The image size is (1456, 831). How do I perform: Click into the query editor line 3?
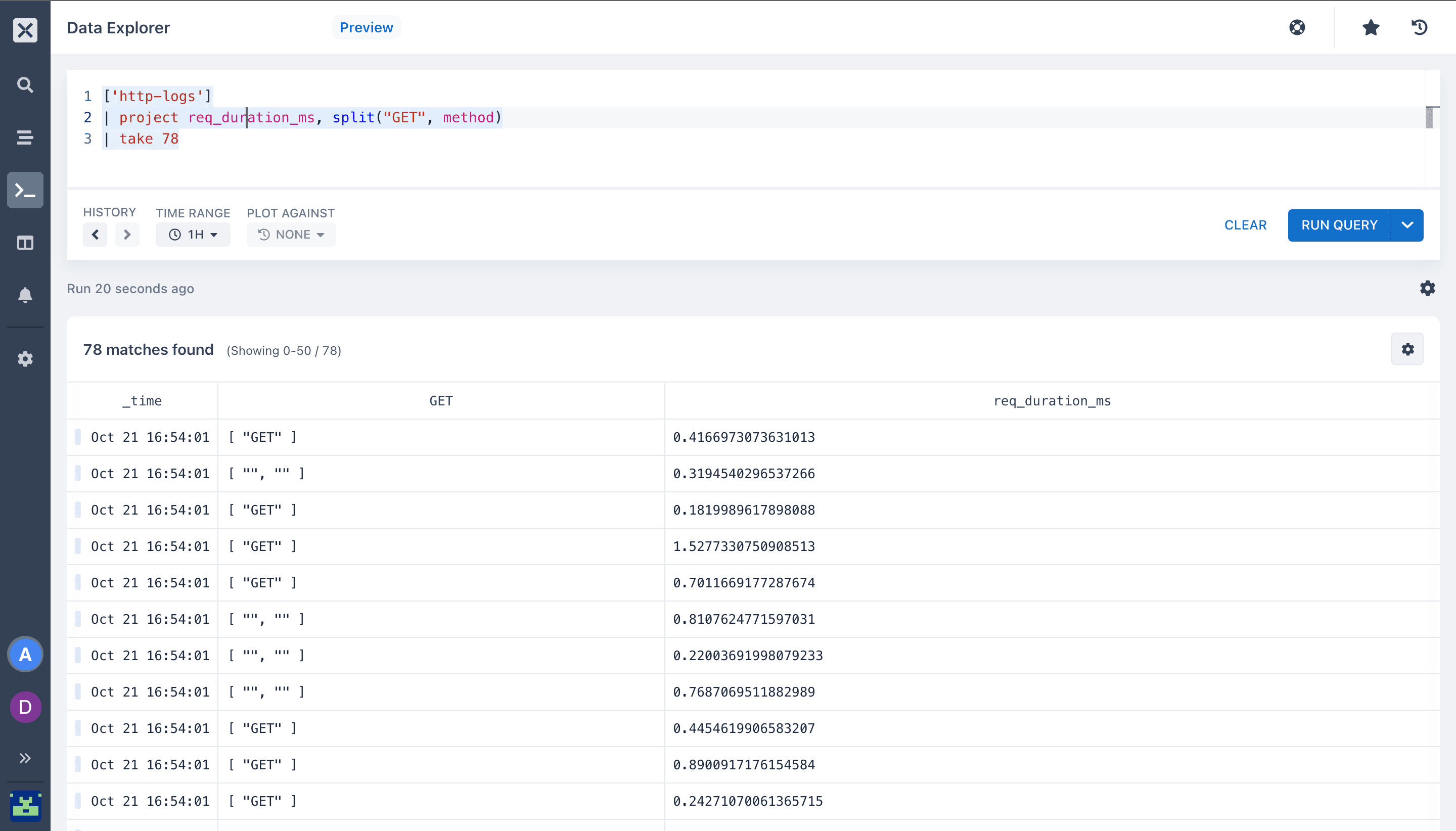(x=742, y=138)
